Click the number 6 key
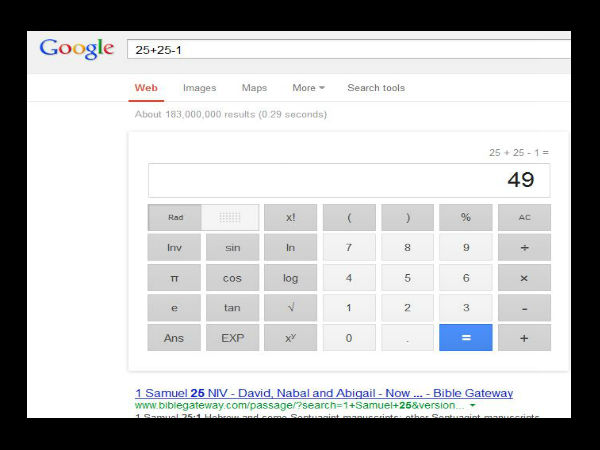600x450 pixels. 466,278
